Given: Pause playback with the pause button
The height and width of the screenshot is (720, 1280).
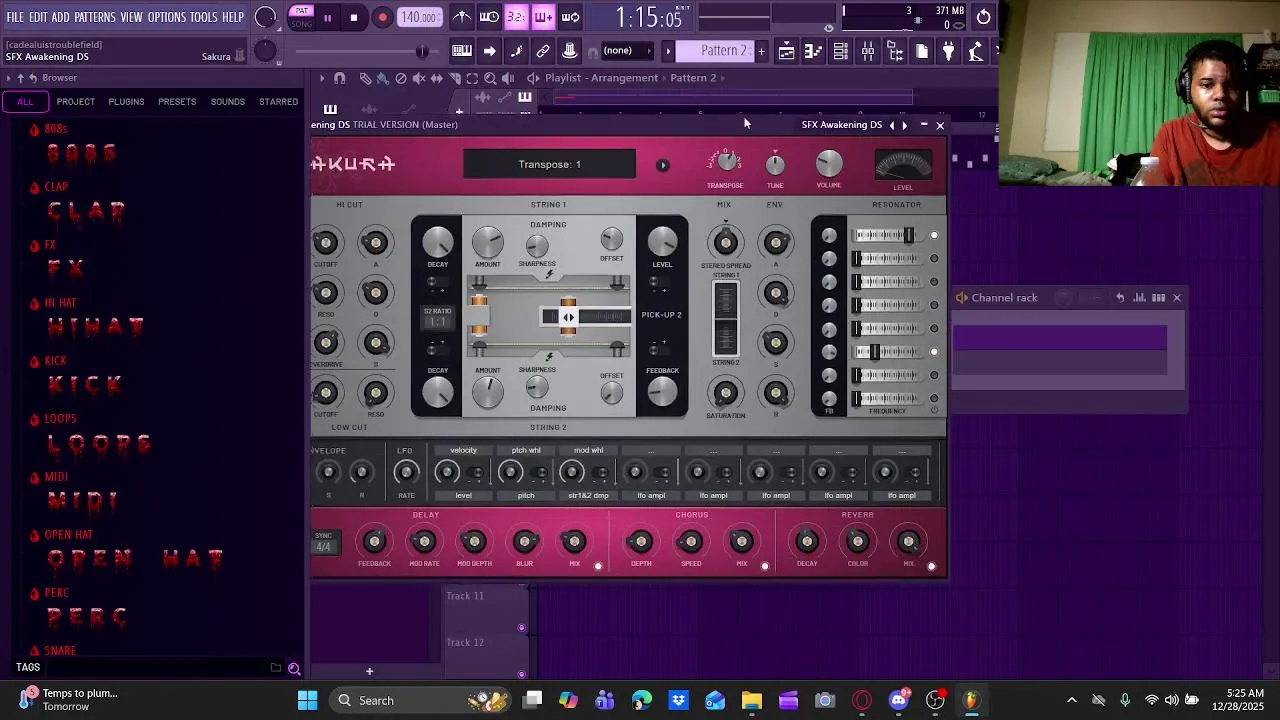Looking at the screenshot, I should (x=327, y=18).
